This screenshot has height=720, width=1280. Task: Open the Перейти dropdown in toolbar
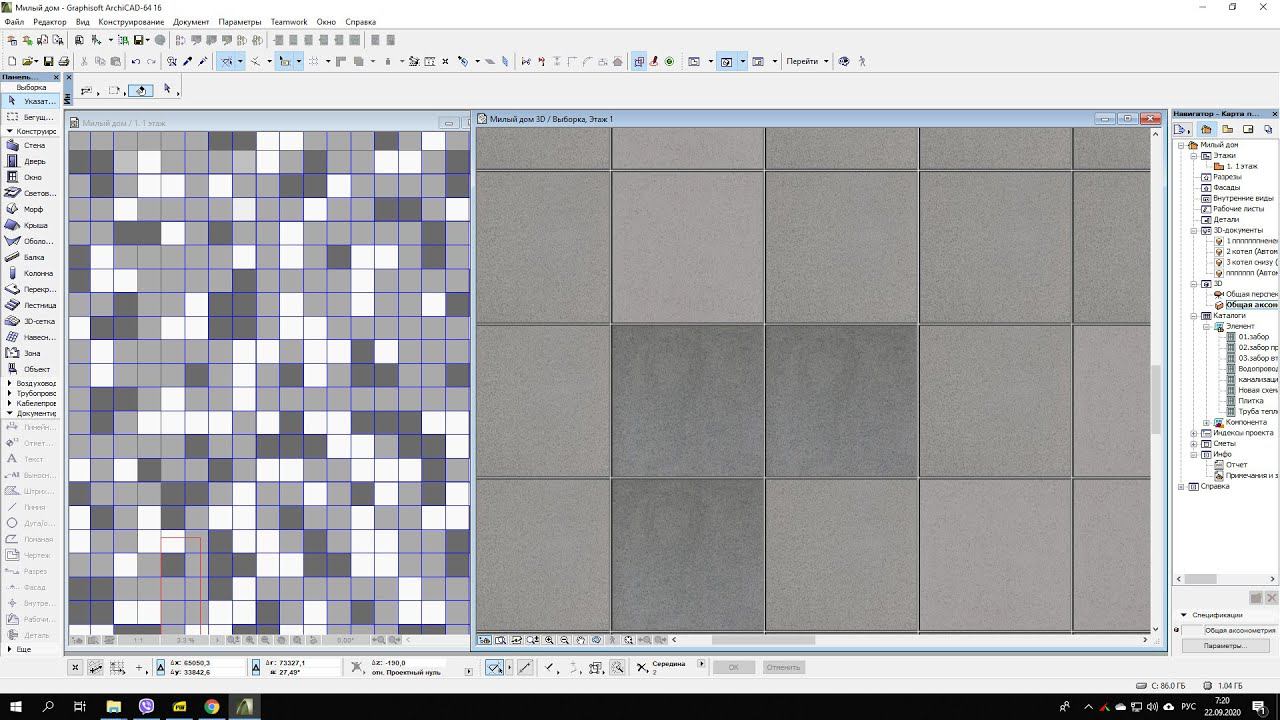point(806,62)
